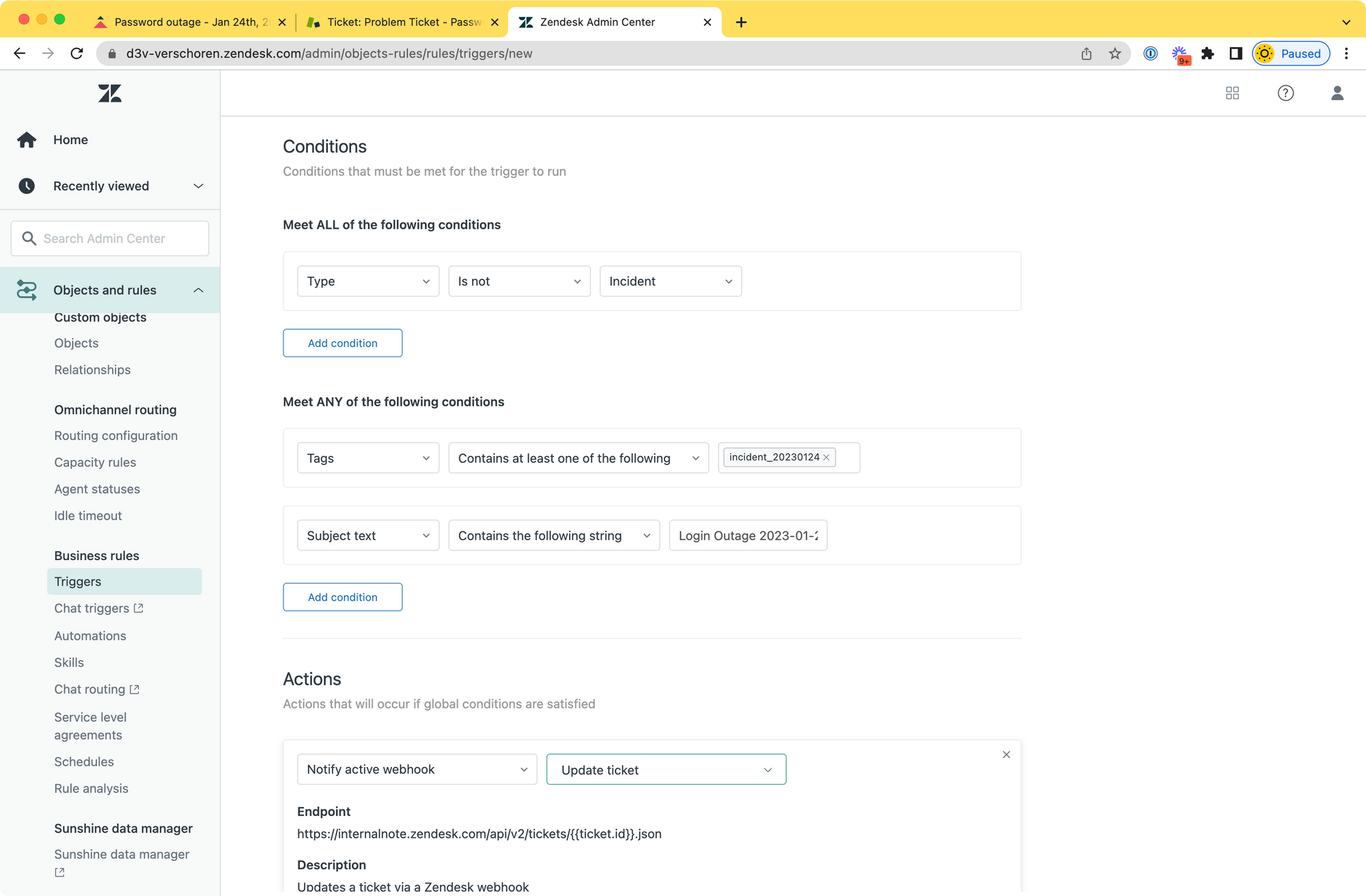Viewport: 1366px width, 896px height.
Task: Collapse Objects and rules section
Action: 198,290
